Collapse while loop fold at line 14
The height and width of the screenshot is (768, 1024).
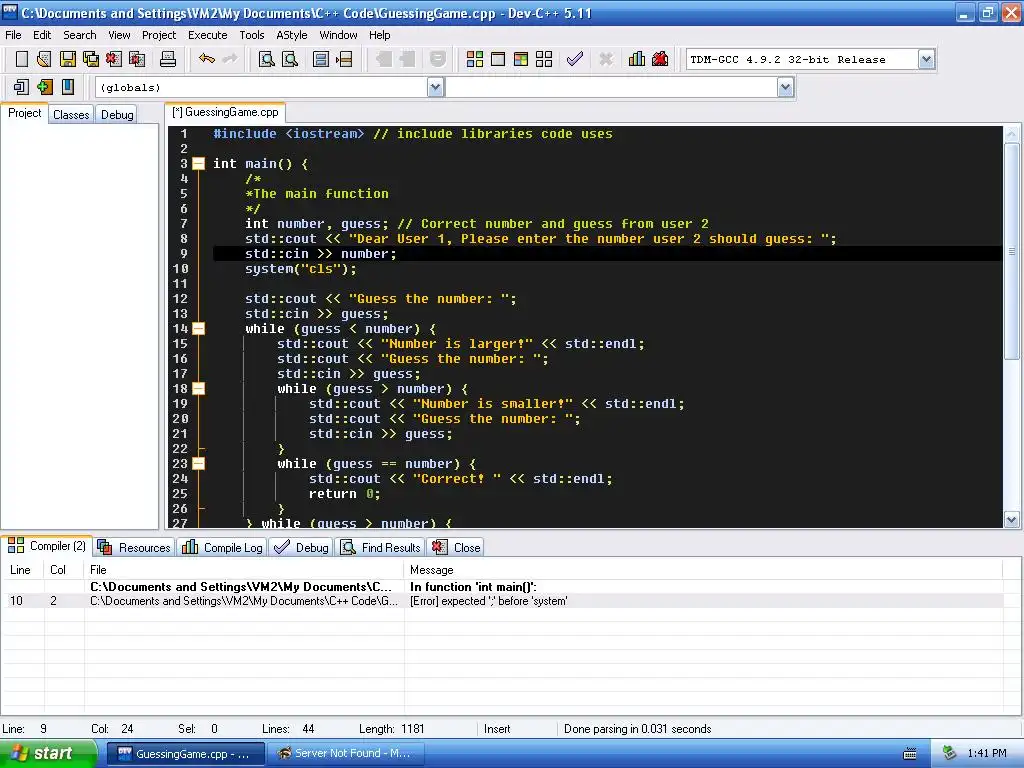[199, 328]
